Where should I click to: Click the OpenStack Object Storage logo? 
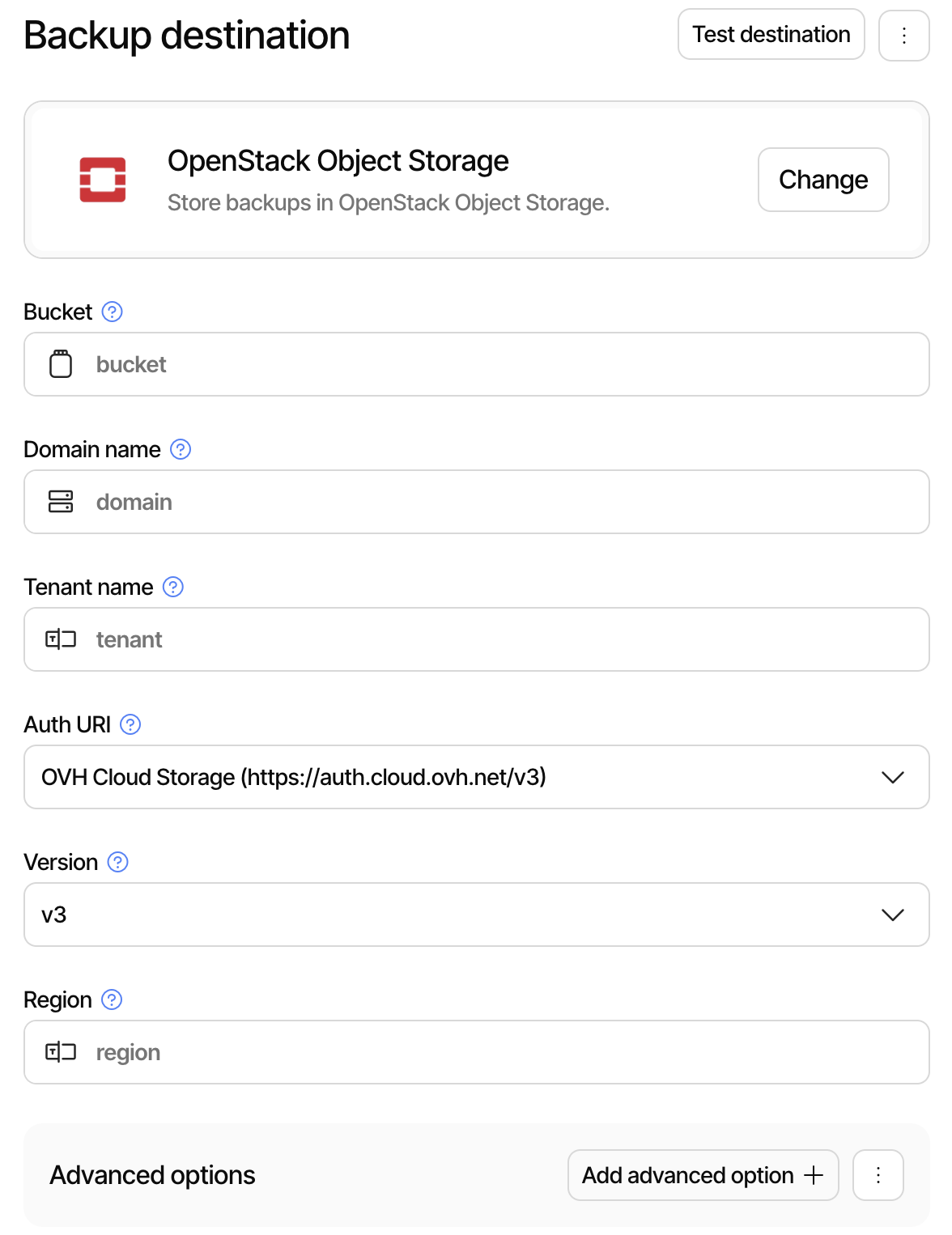click(x=104, y=179)
